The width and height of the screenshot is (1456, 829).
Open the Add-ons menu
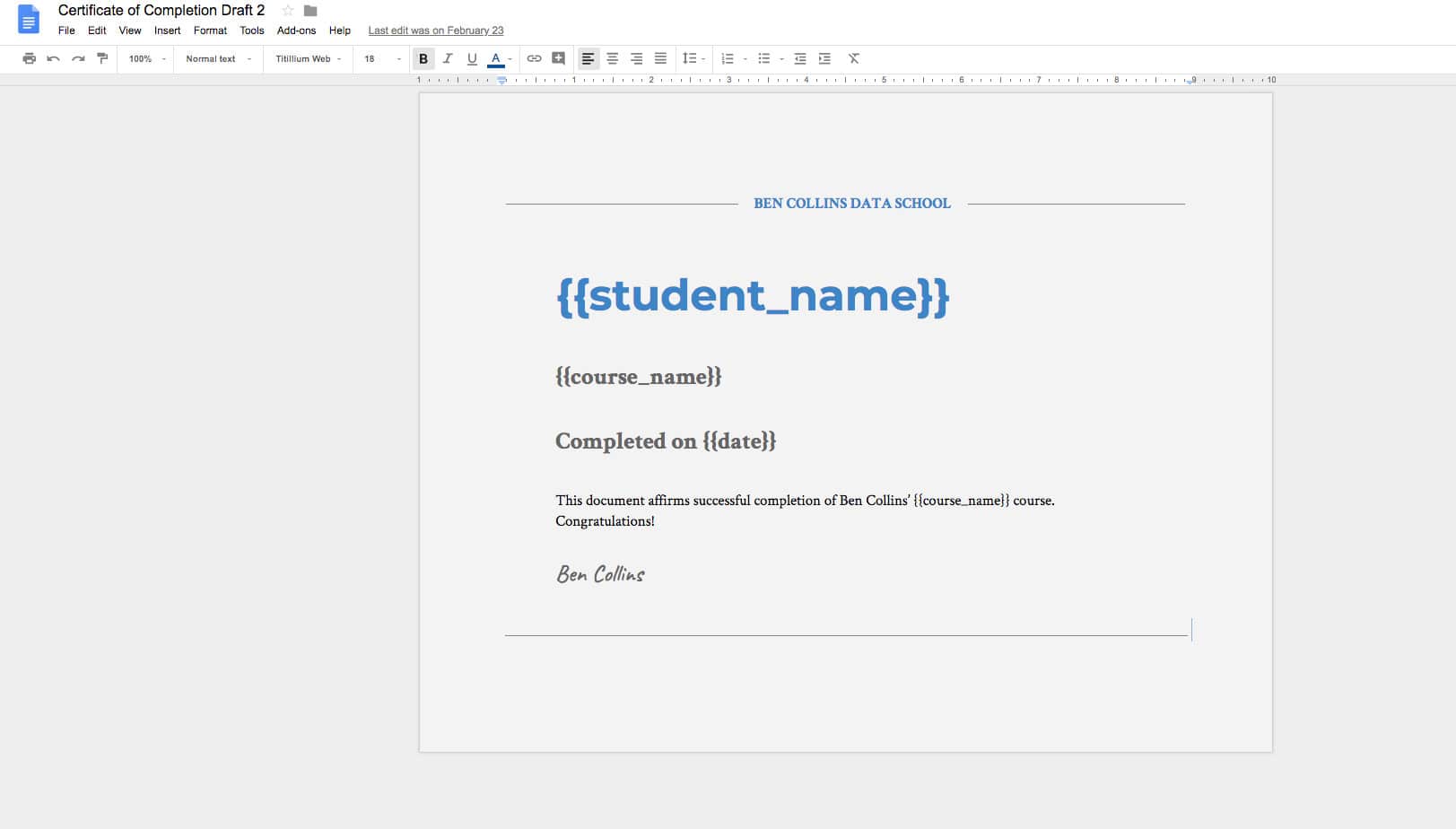coord(296,31)
